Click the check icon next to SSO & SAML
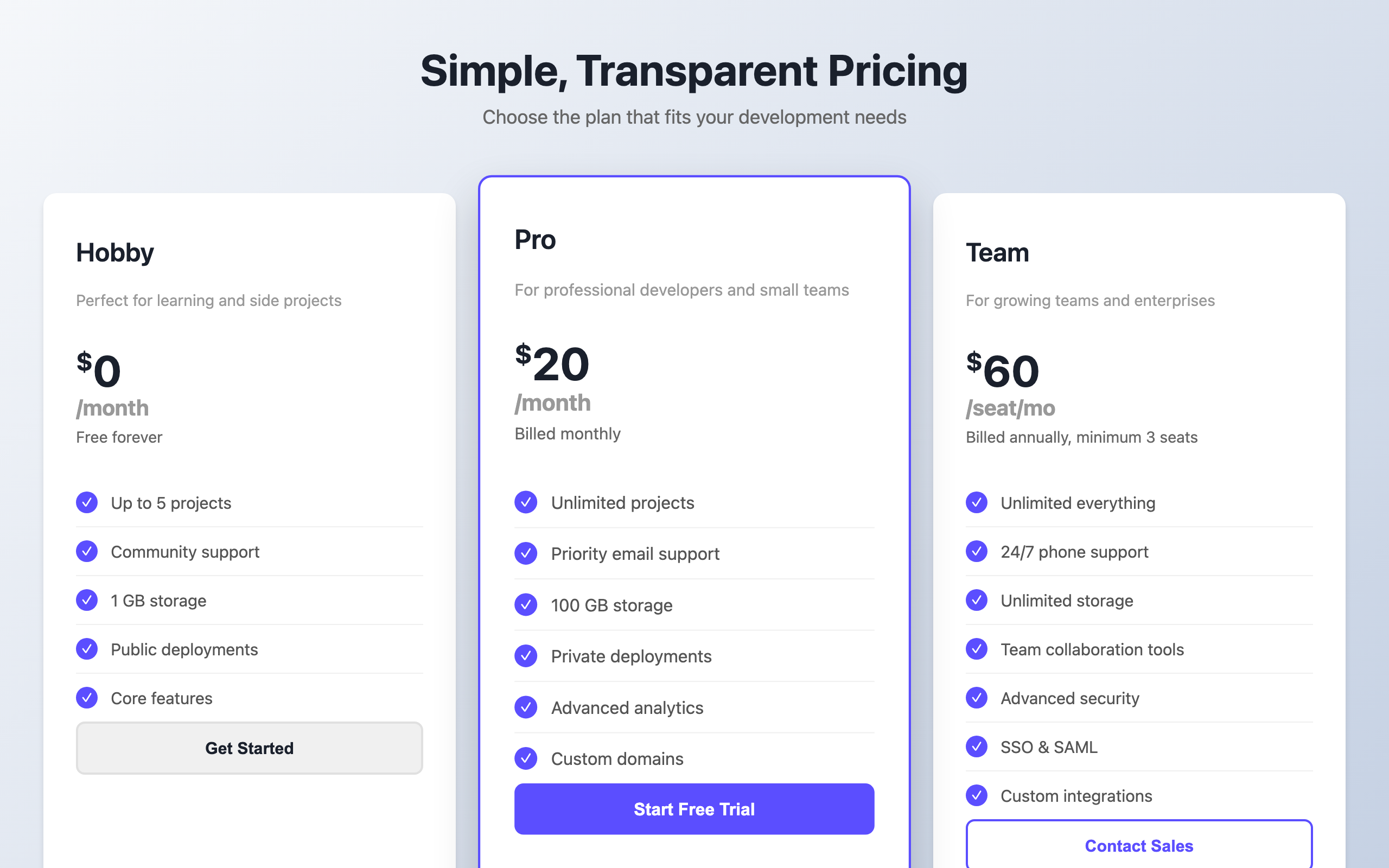This screenshot has height=868, width=1389. point(976,746)
